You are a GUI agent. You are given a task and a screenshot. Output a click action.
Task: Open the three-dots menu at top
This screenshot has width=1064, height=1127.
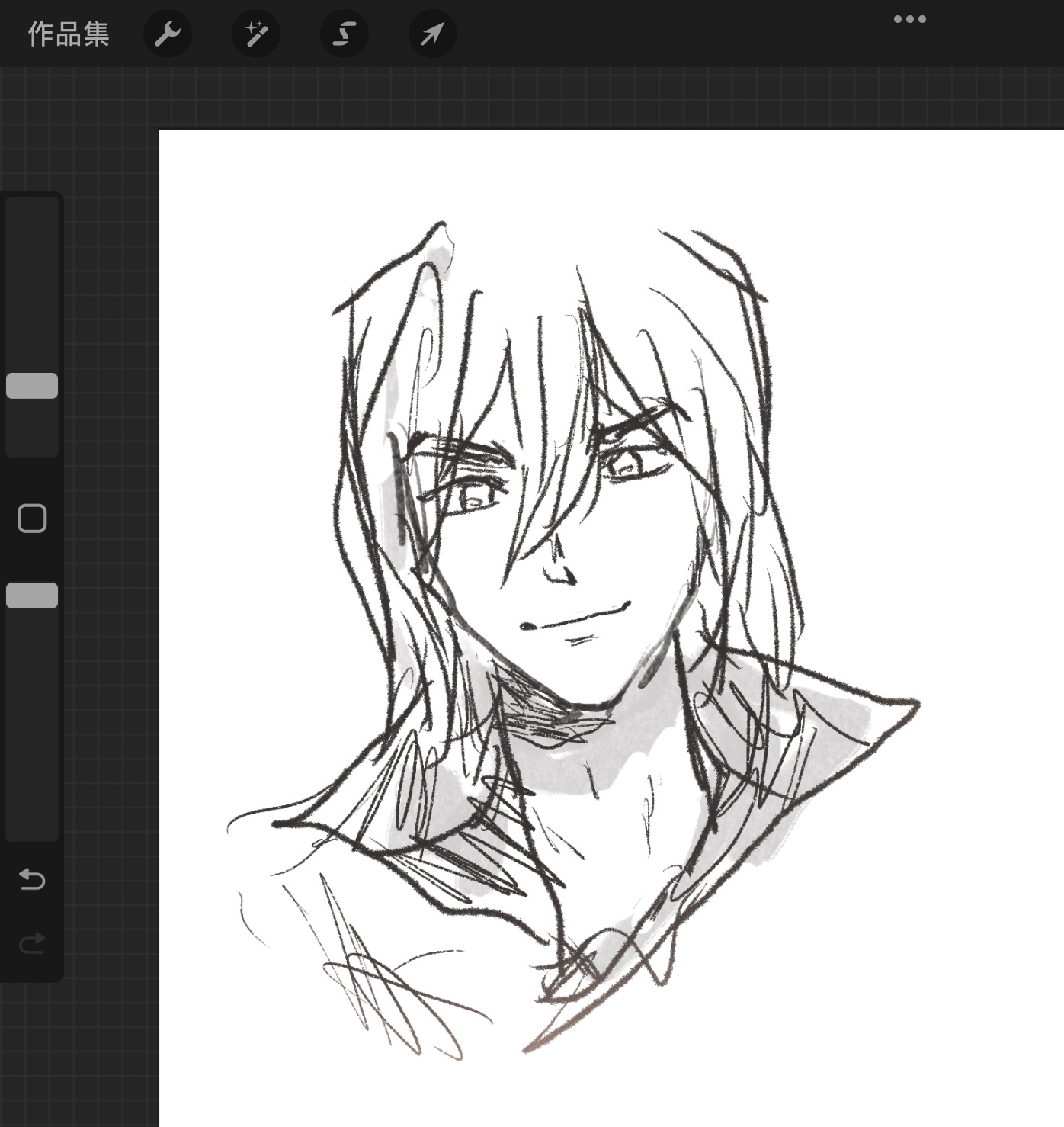[910, 19]
